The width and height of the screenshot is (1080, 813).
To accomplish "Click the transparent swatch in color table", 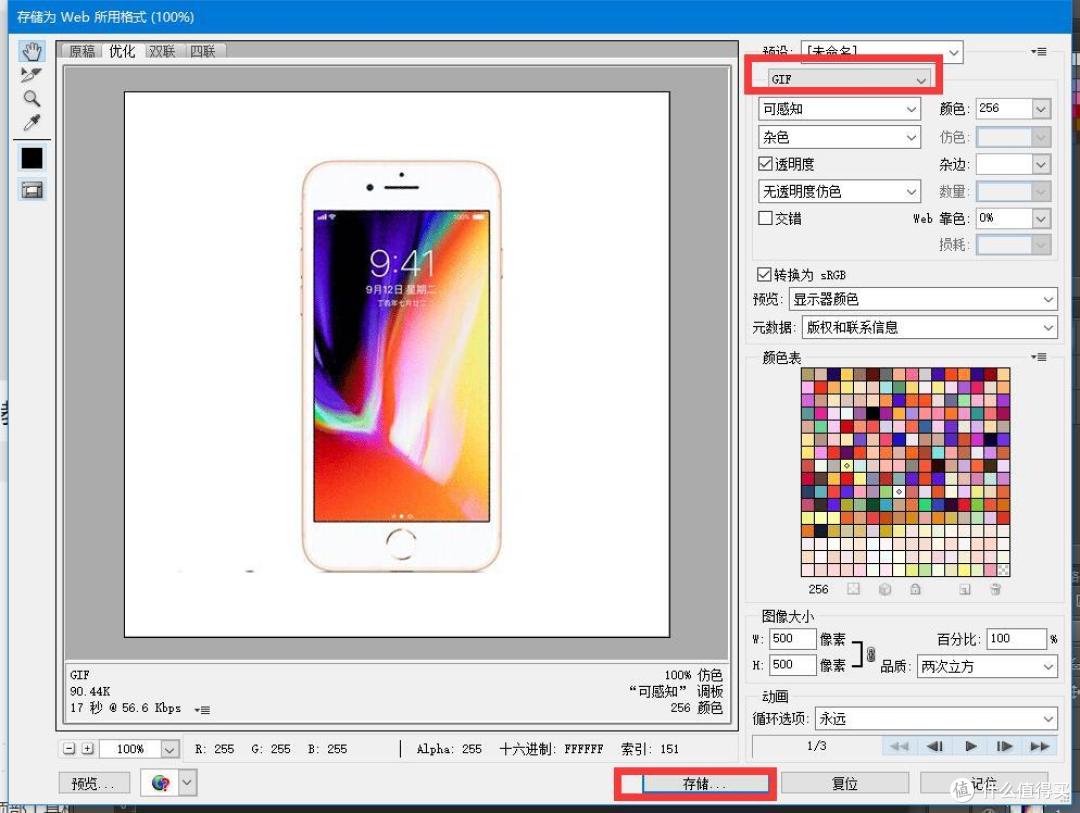I will coord(1004,570).
